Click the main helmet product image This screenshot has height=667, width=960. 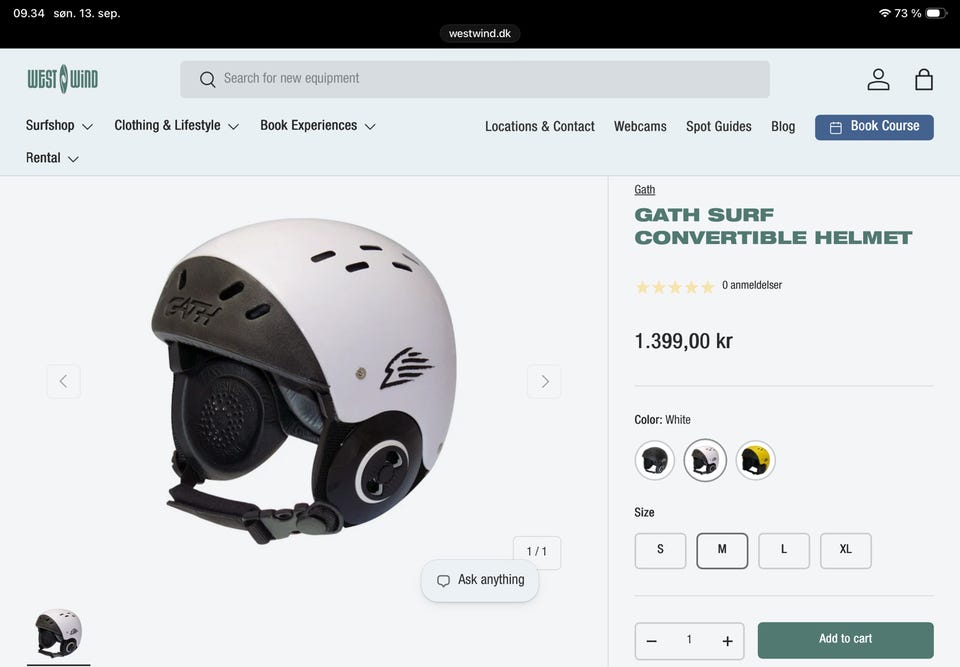point(304,381)
